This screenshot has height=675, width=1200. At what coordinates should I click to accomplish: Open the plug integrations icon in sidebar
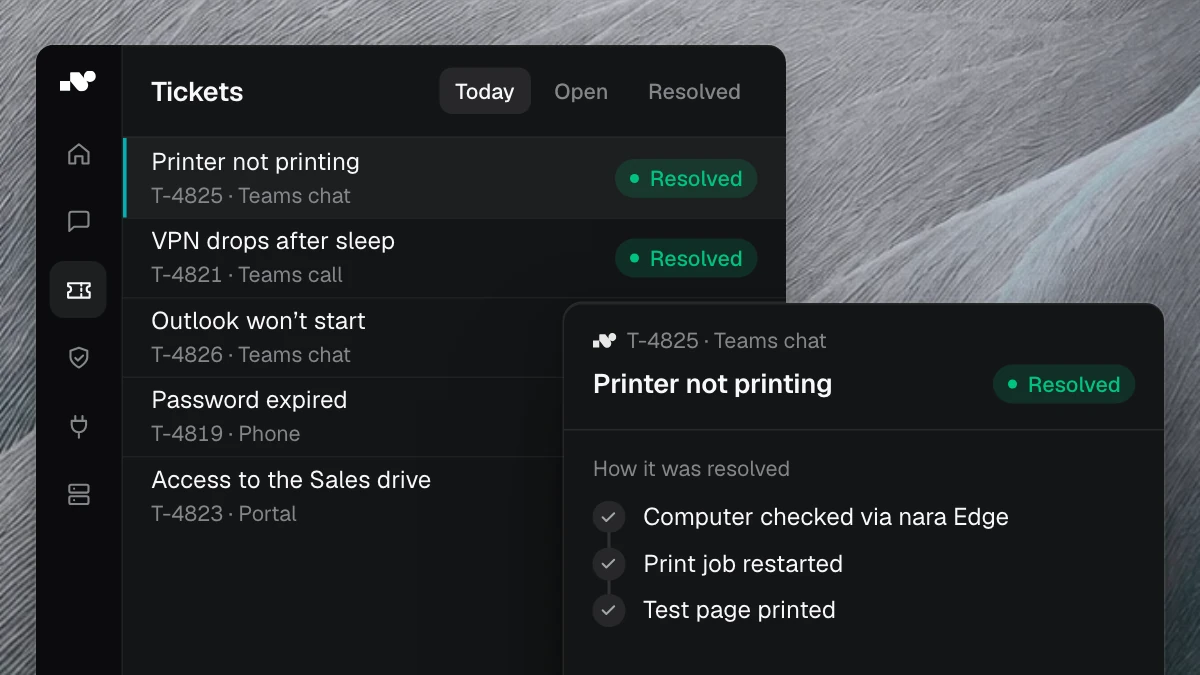(x=78, y=426)
